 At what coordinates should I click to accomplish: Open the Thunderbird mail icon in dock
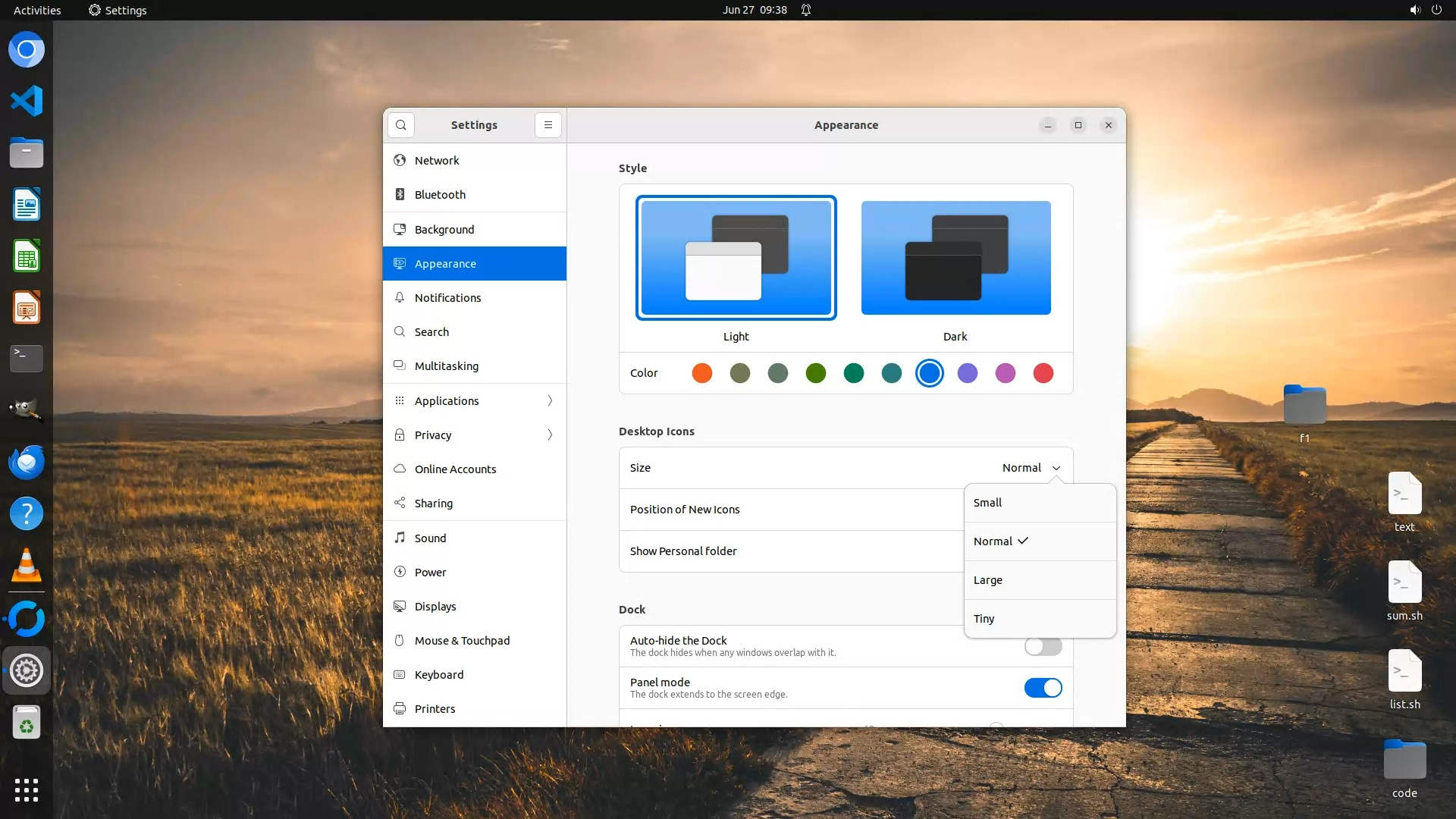click(x=27, y=462)
